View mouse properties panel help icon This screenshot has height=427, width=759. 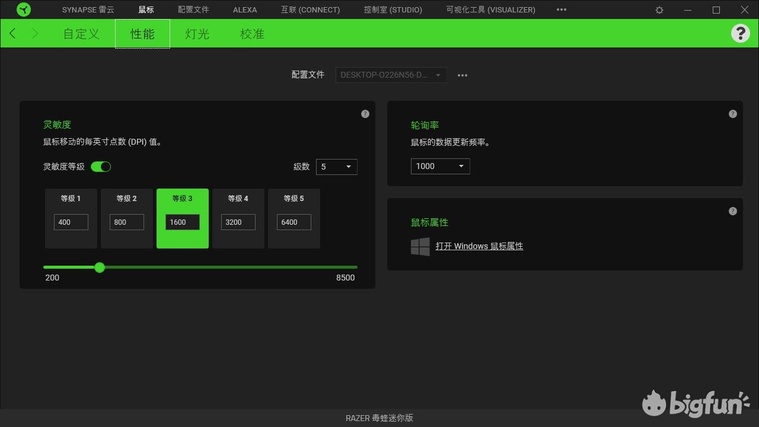[733, 211]
